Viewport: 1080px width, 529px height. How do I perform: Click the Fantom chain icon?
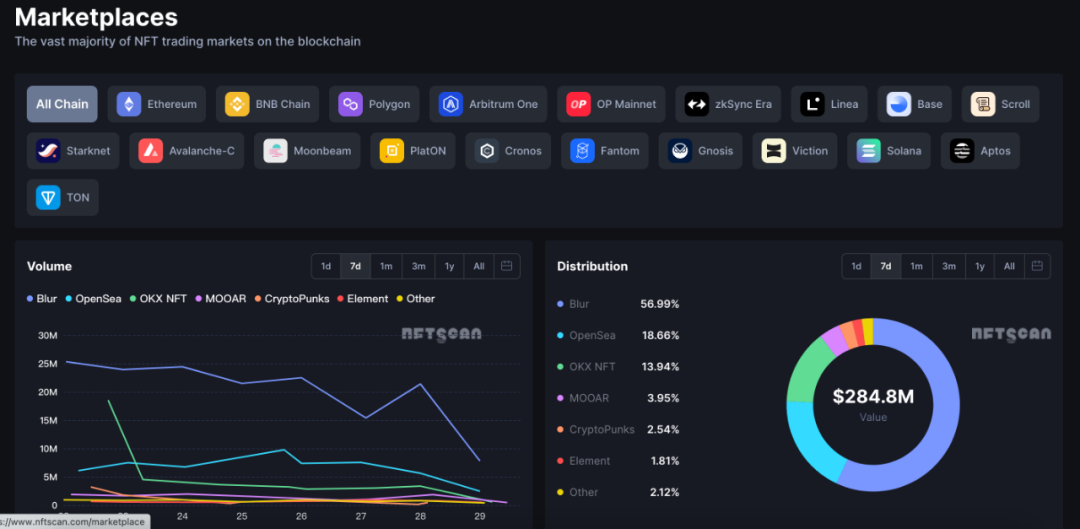[x=582, y=151]
